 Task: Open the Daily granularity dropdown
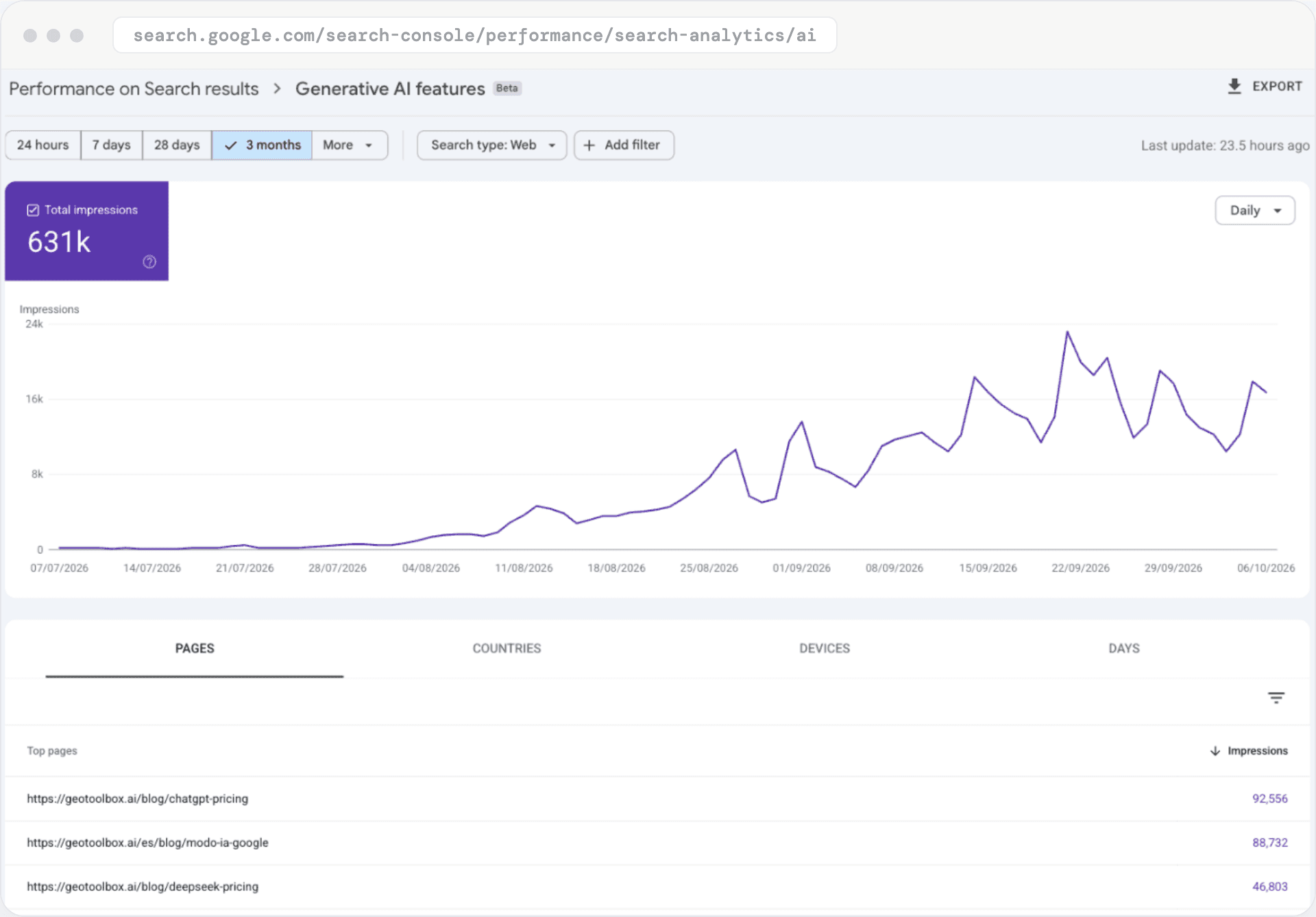(x=1255, y=210)
